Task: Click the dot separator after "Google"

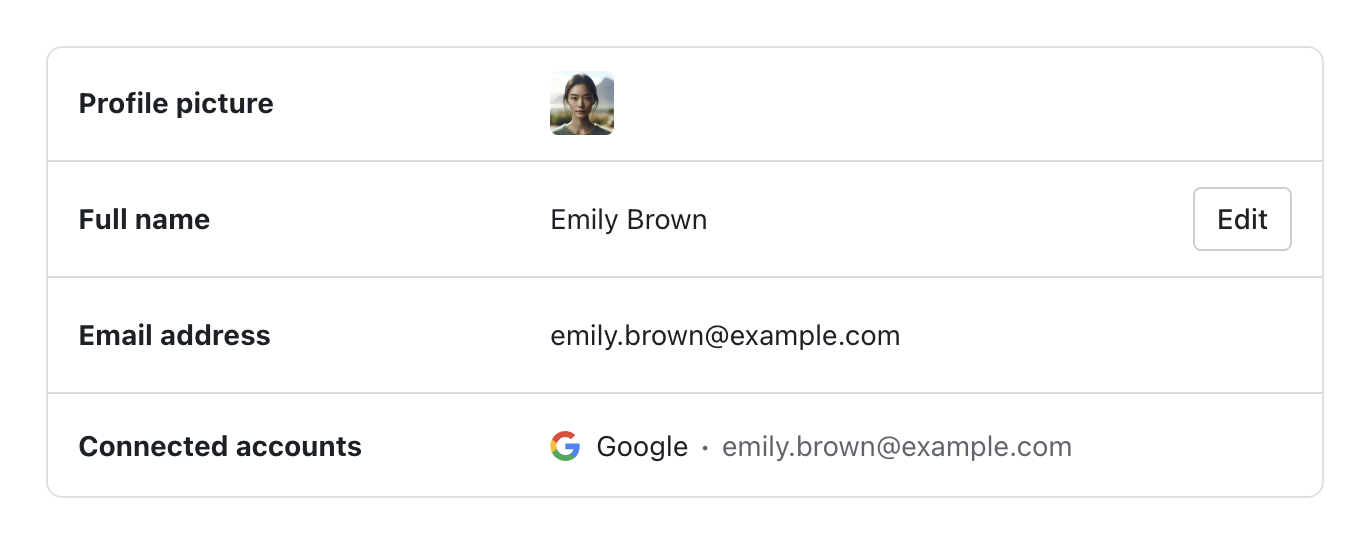Action: 705,448
